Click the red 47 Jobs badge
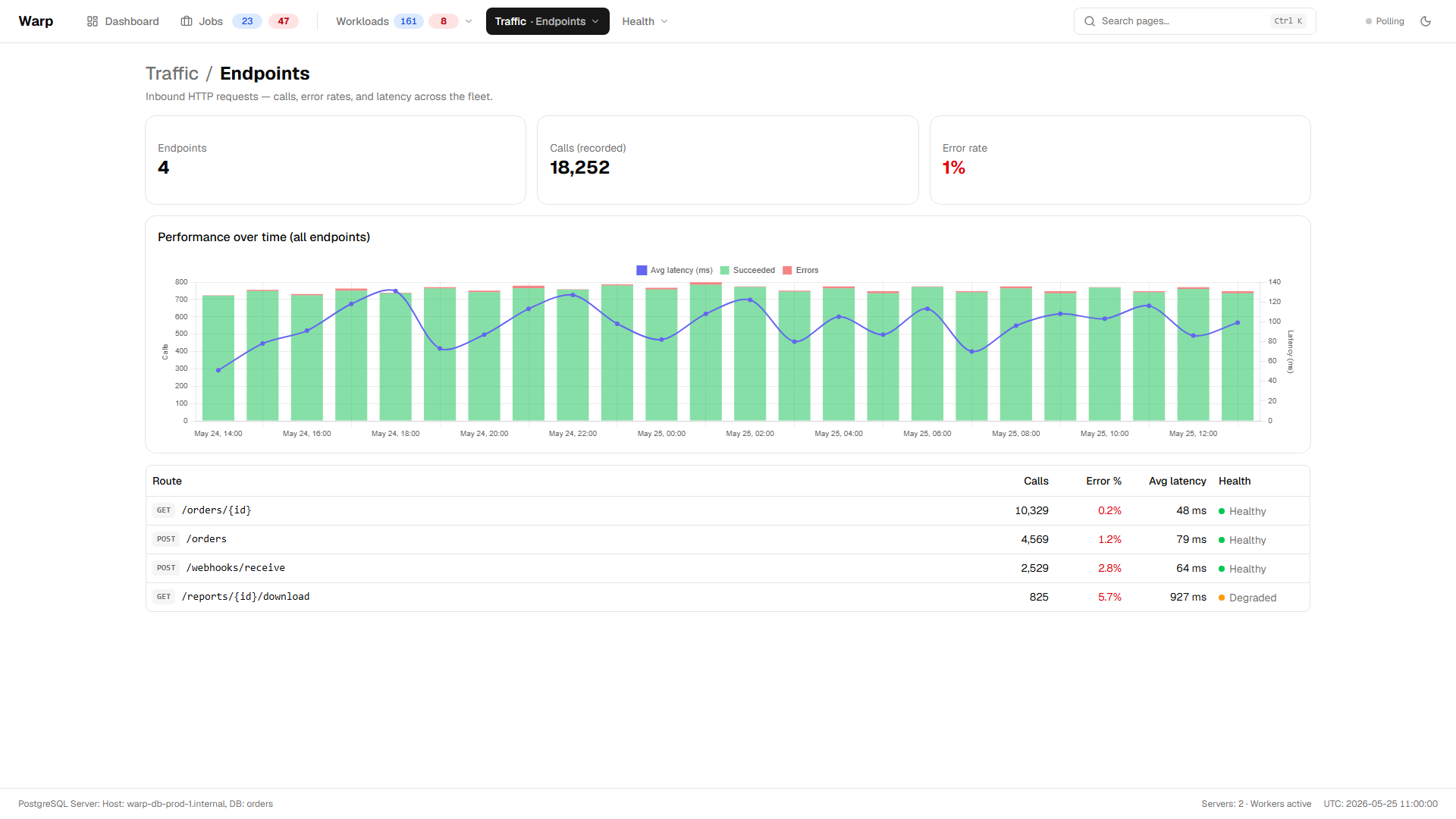Viewport: 1456px width, 819px height. [x=284, y=21]
